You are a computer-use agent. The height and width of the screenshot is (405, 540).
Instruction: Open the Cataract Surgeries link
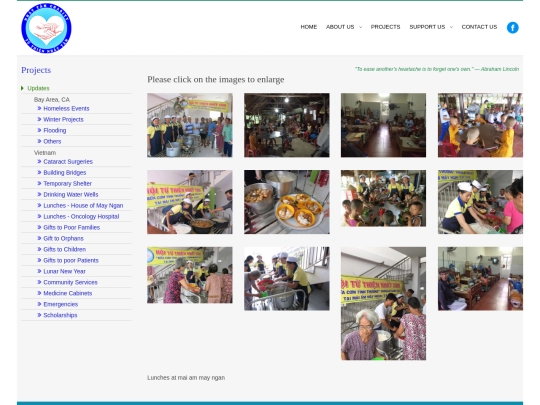coord(68,162)
